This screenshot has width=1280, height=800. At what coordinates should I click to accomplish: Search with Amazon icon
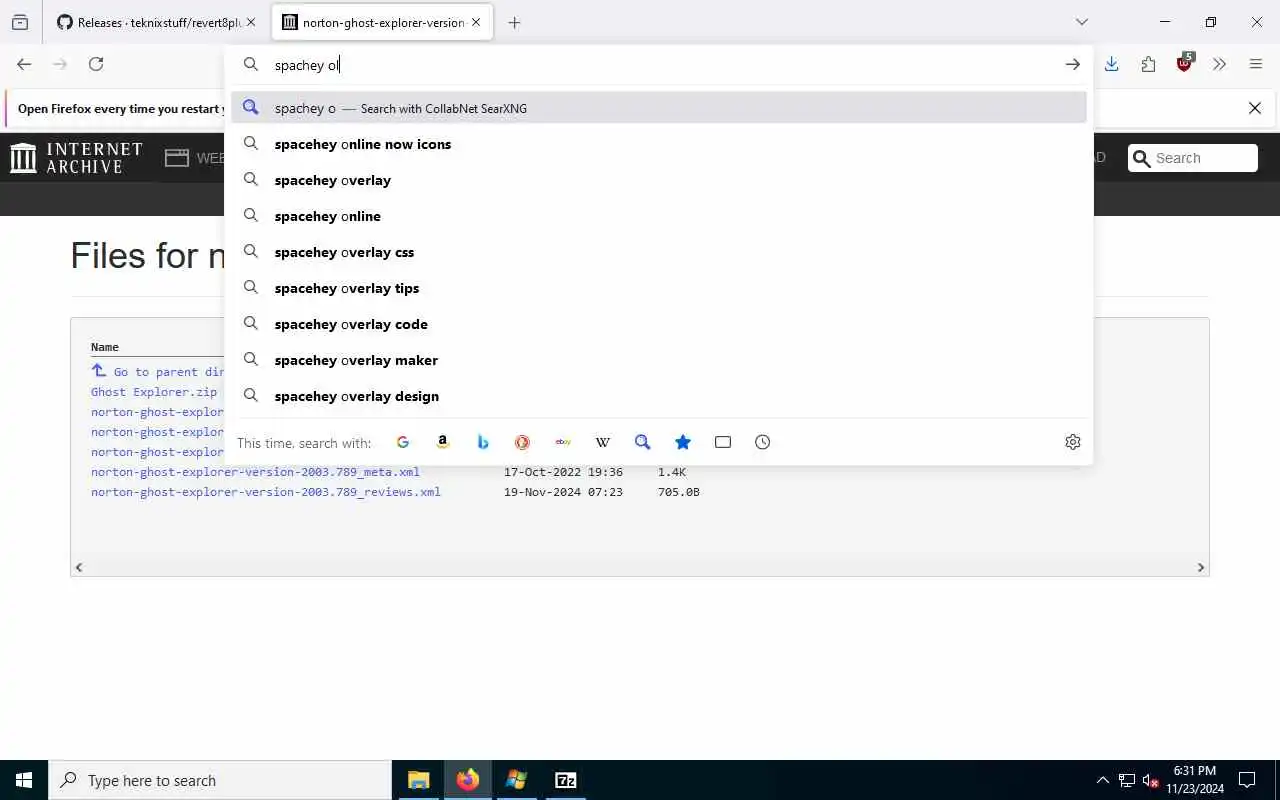pyautogui.click(x=443, y=442)
